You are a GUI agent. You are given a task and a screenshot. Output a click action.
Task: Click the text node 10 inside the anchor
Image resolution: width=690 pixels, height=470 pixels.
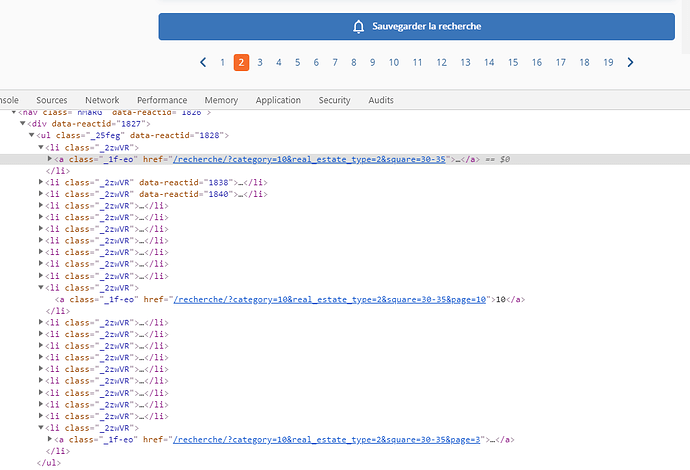pyautogui.click(x=501, y=300)
